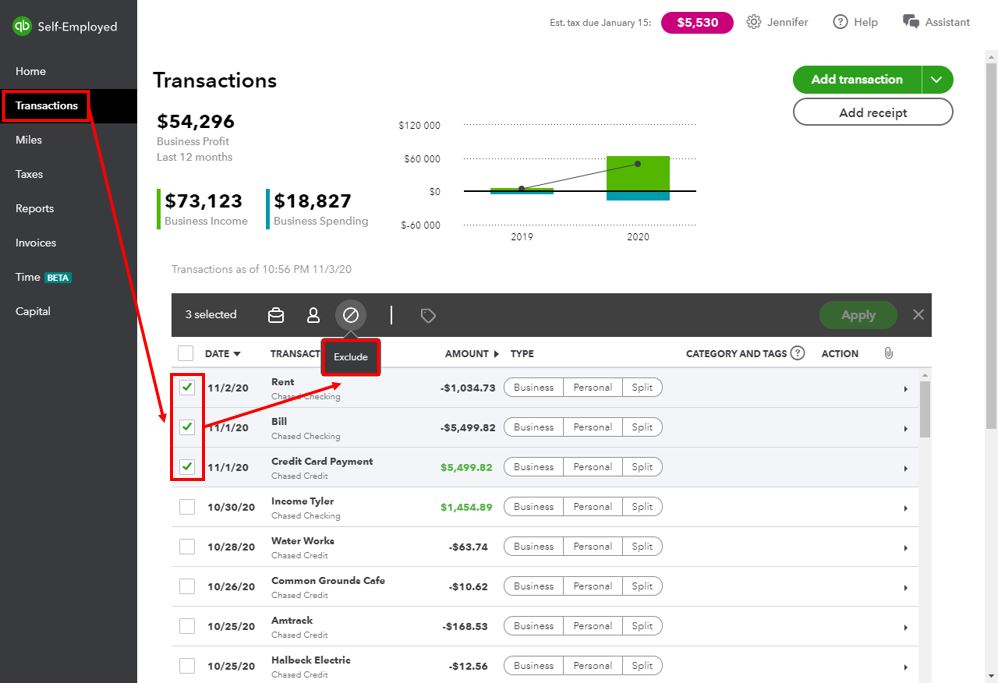Mark Halbeck Electric as Personal
The image size is (998, 683).
point(593,666)
